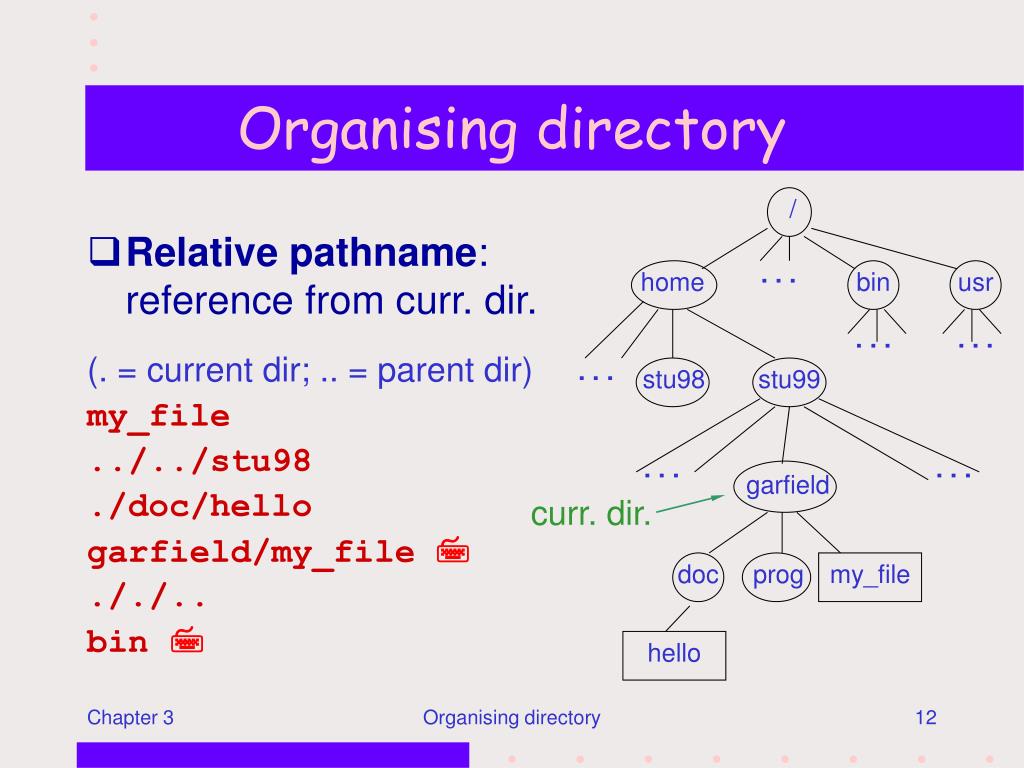Click the keyboard icon next to bin path
Viewport: 1024px width, 768px height.
[187, 641]
